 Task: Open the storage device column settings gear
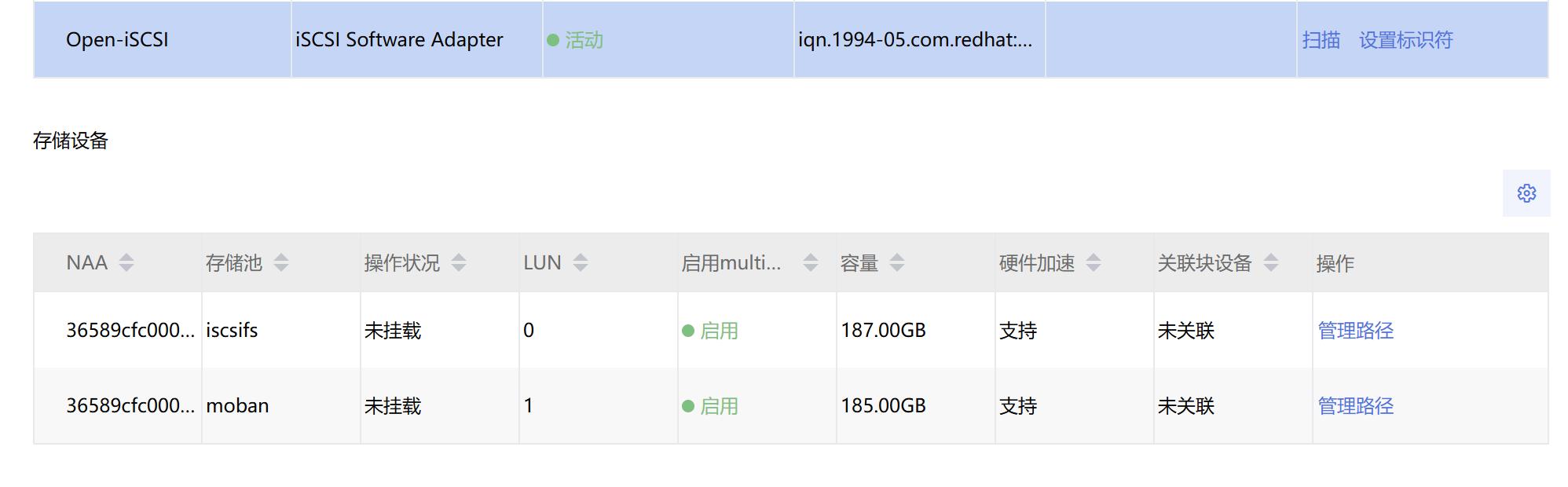1526,193
